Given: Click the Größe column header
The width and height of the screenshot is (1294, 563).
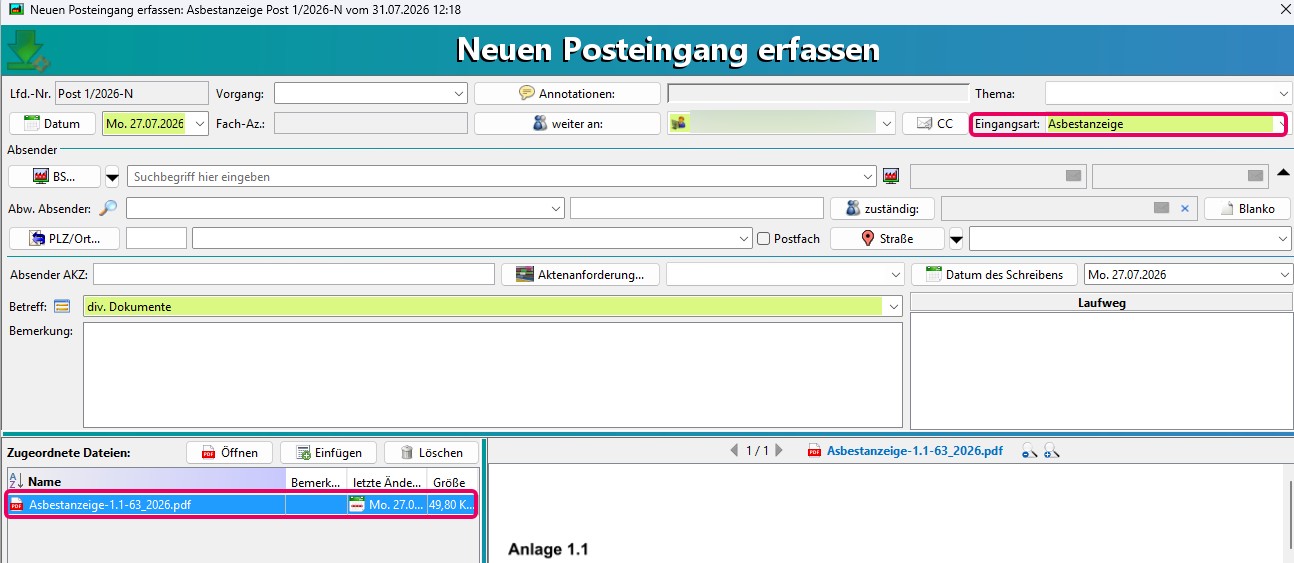Looking at the screenshot, I should click(x=451, y=482).
